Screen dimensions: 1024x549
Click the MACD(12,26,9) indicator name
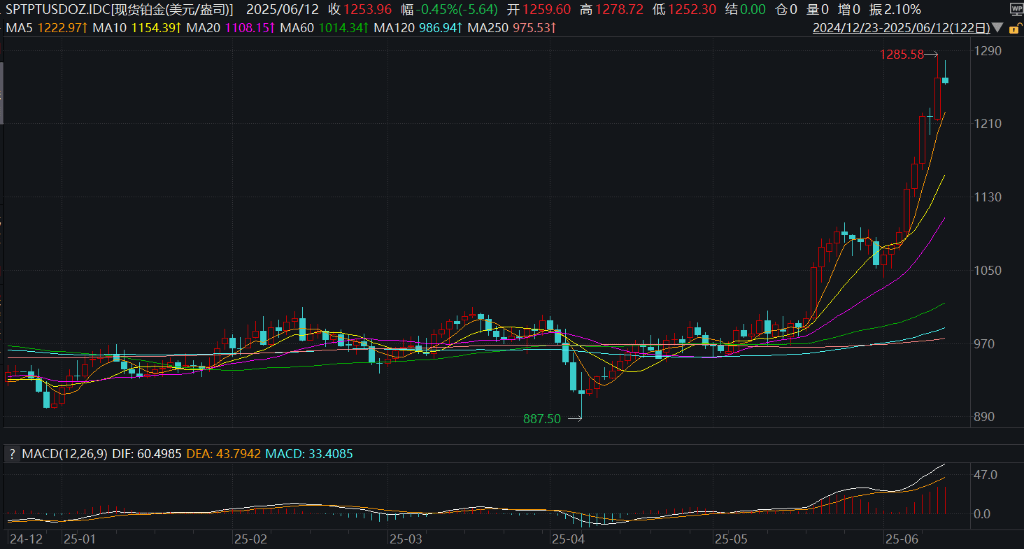(65, 454)
